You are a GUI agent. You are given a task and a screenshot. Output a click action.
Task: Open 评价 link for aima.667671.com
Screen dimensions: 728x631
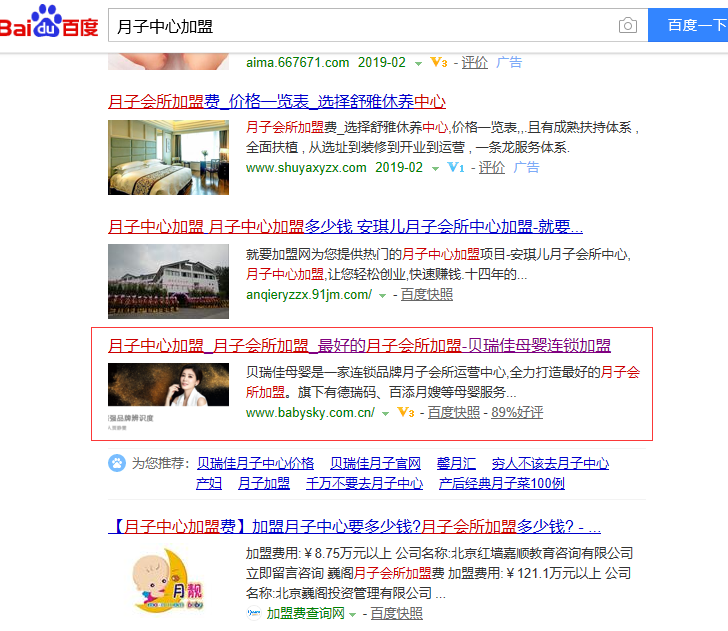pos(474,62)
